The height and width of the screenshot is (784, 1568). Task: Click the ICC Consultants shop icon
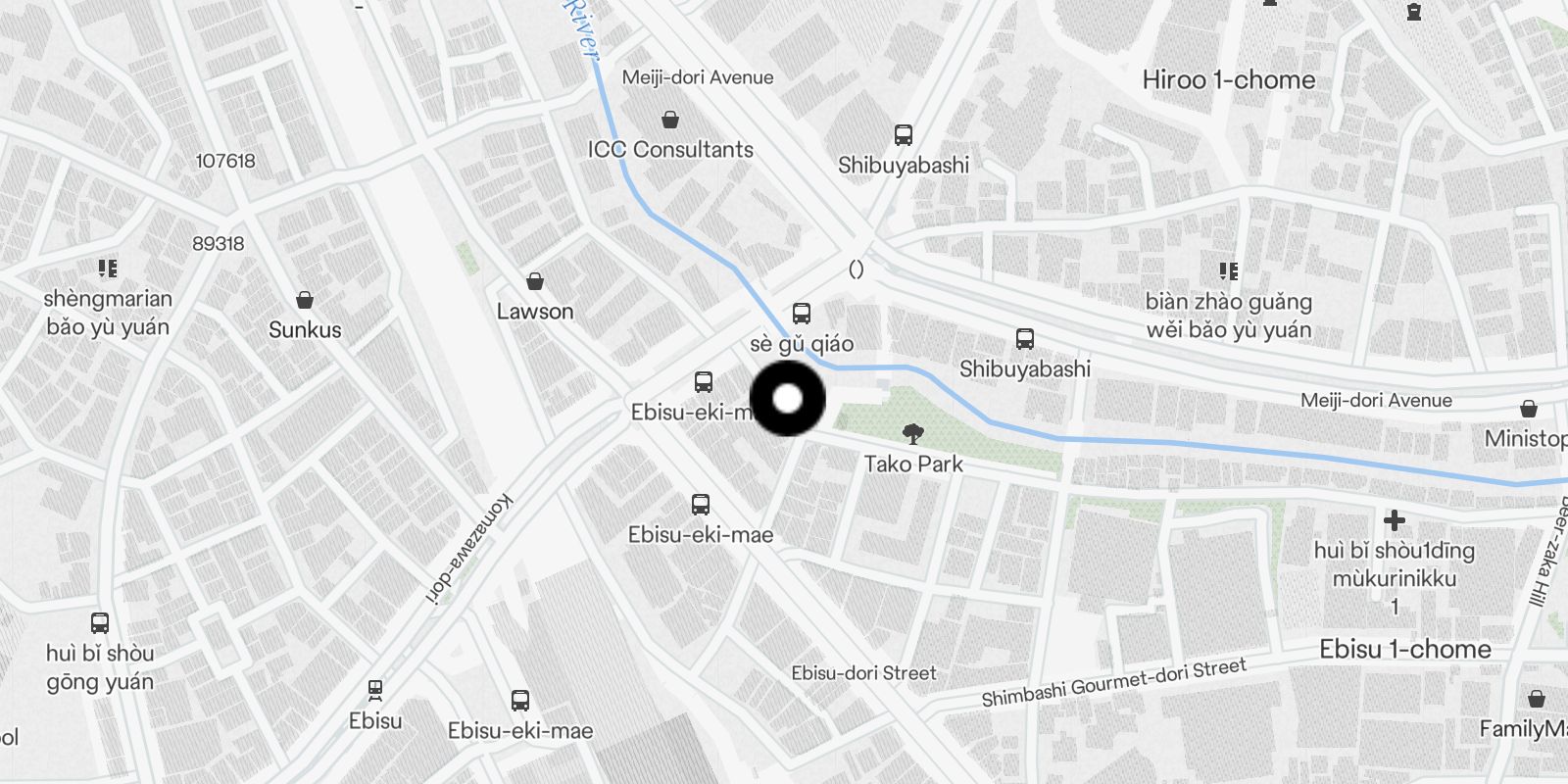click(x=670, y=120)
